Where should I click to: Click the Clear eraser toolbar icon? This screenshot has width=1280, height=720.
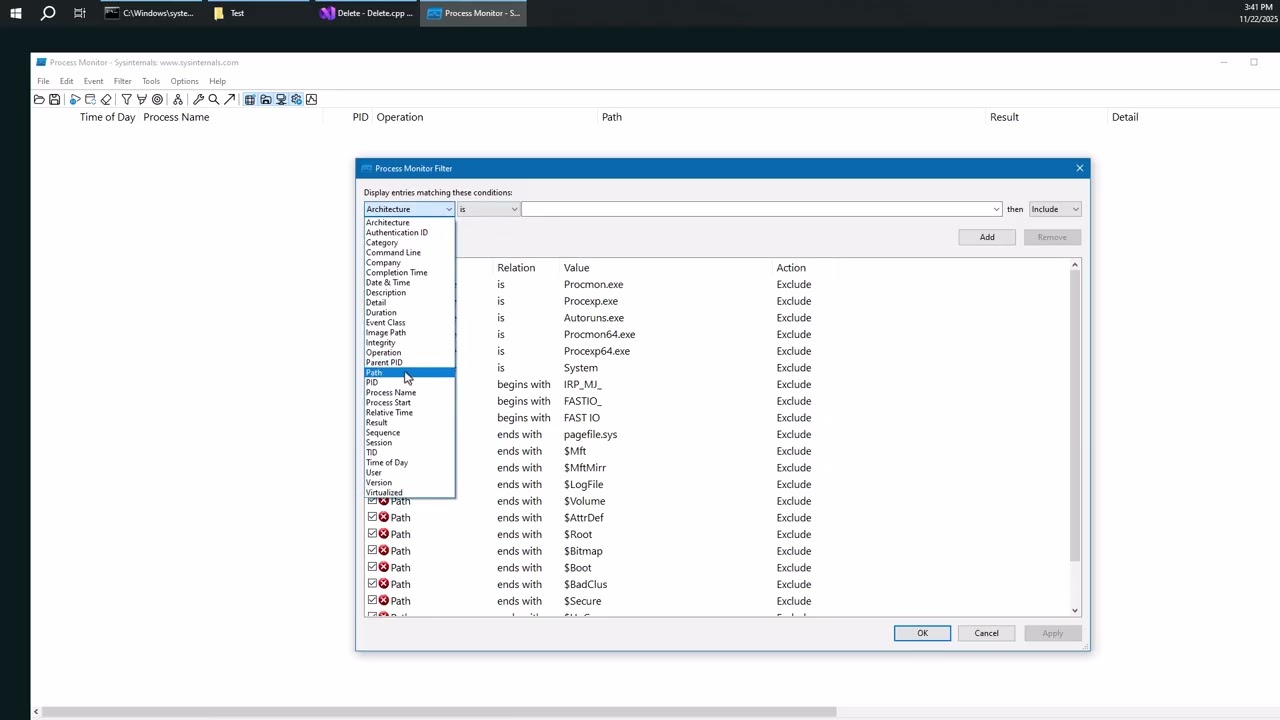pos(106,99)
